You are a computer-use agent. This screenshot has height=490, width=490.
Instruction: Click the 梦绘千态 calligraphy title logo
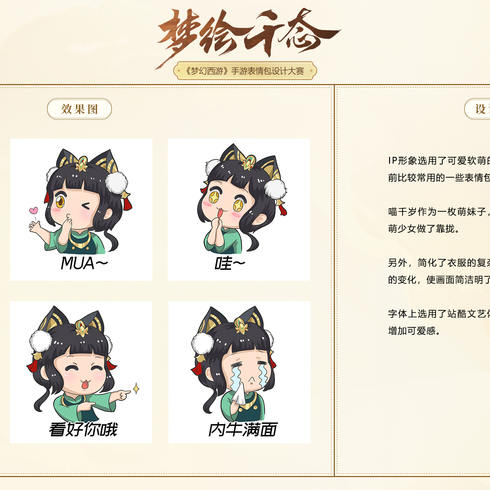click(248, 35)
